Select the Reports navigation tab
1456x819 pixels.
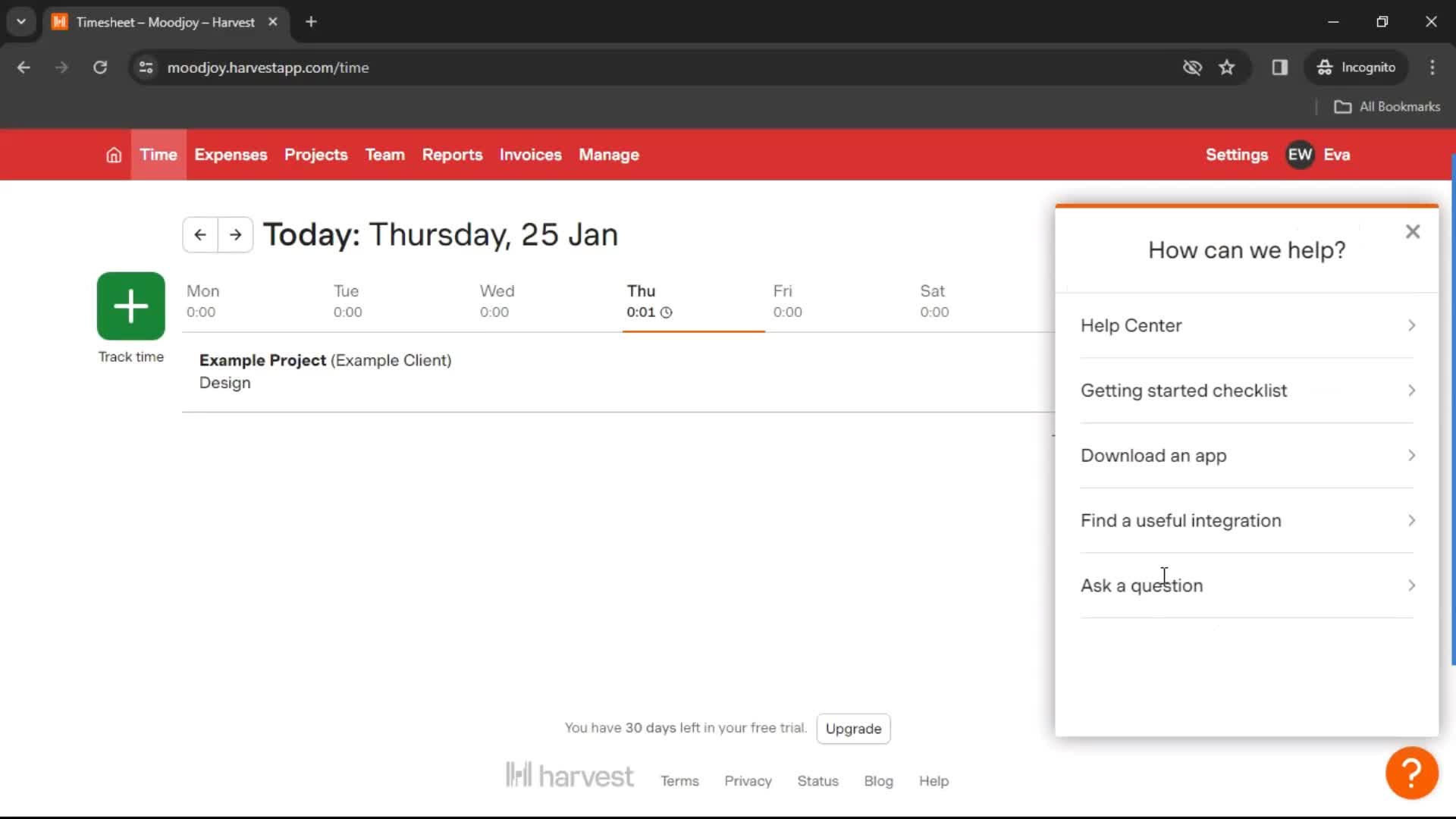[x=452, y=155]
